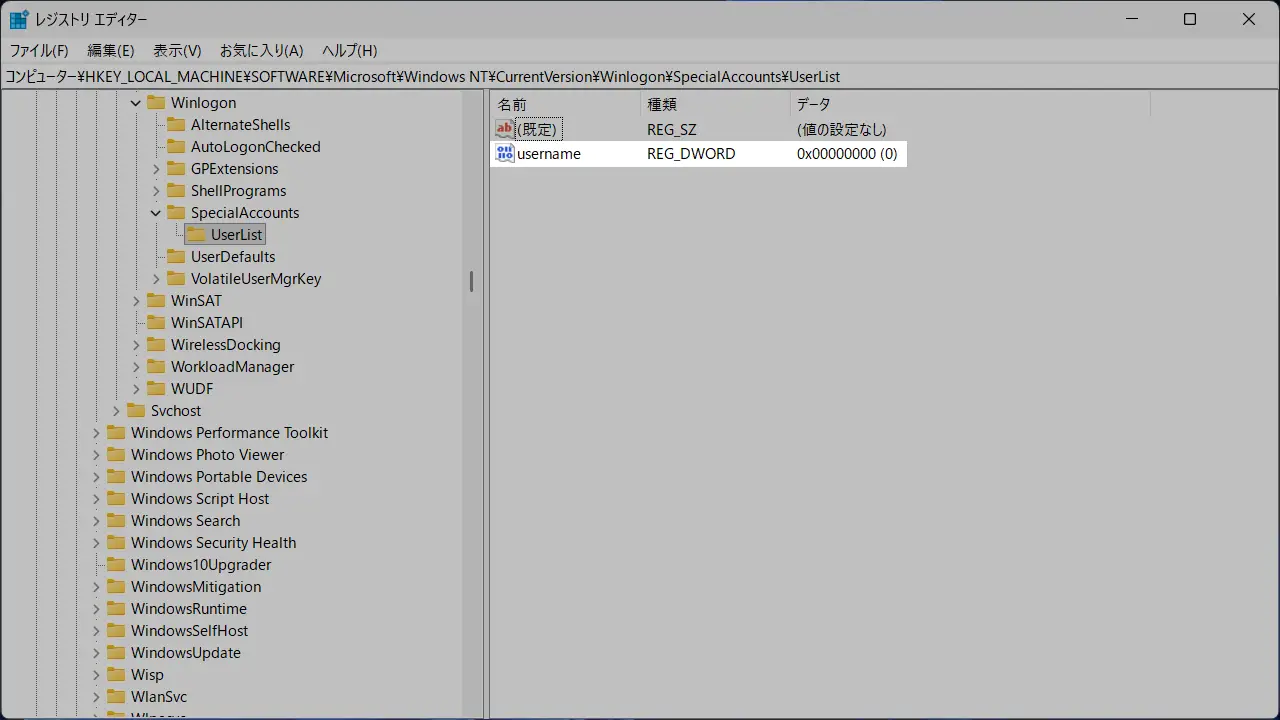Viewport: 1280px width, 720px height.
Task: Open the ファイル(F) menu
Action: point(39,50)
